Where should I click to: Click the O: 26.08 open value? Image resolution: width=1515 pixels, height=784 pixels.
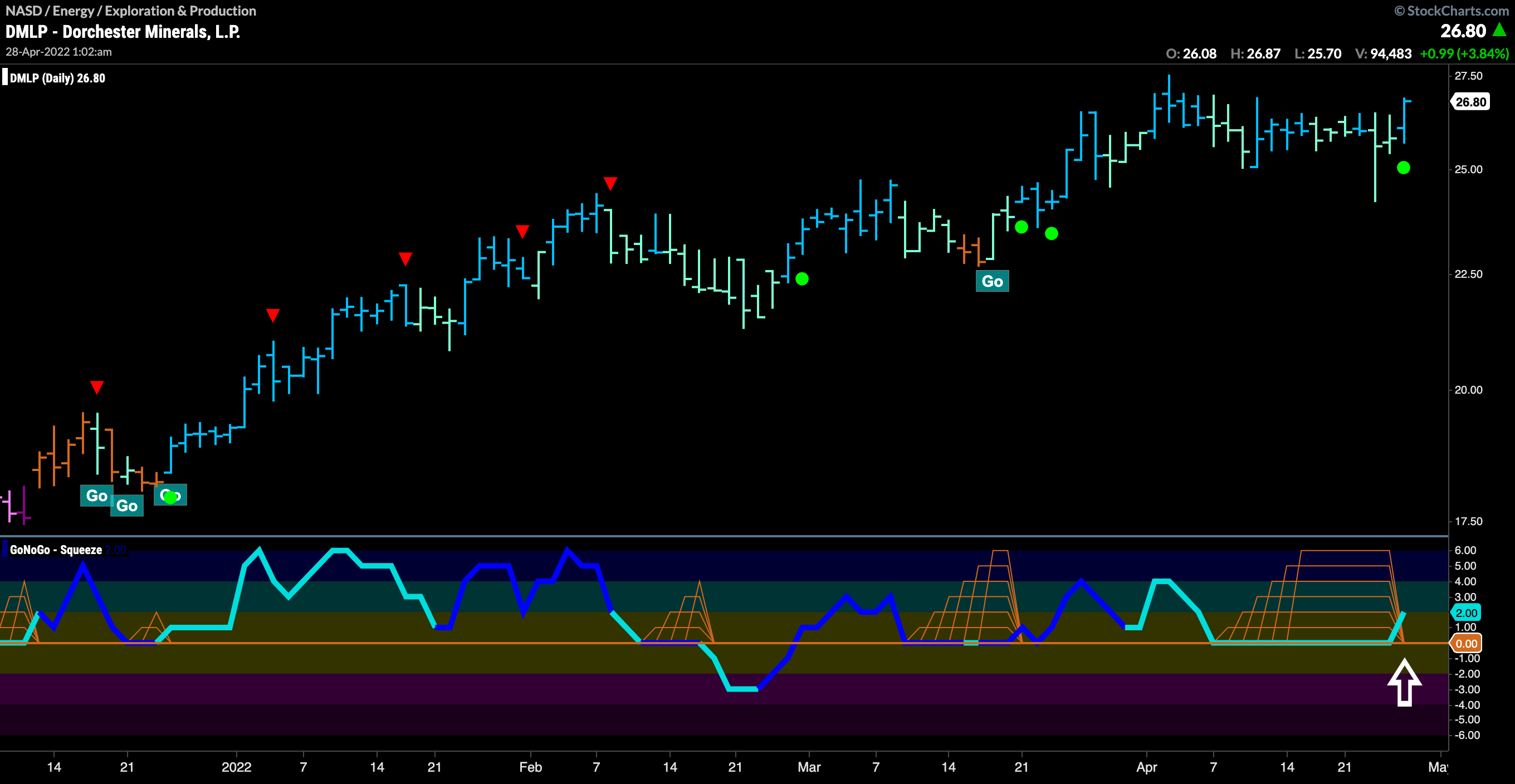coord(1191,53)
